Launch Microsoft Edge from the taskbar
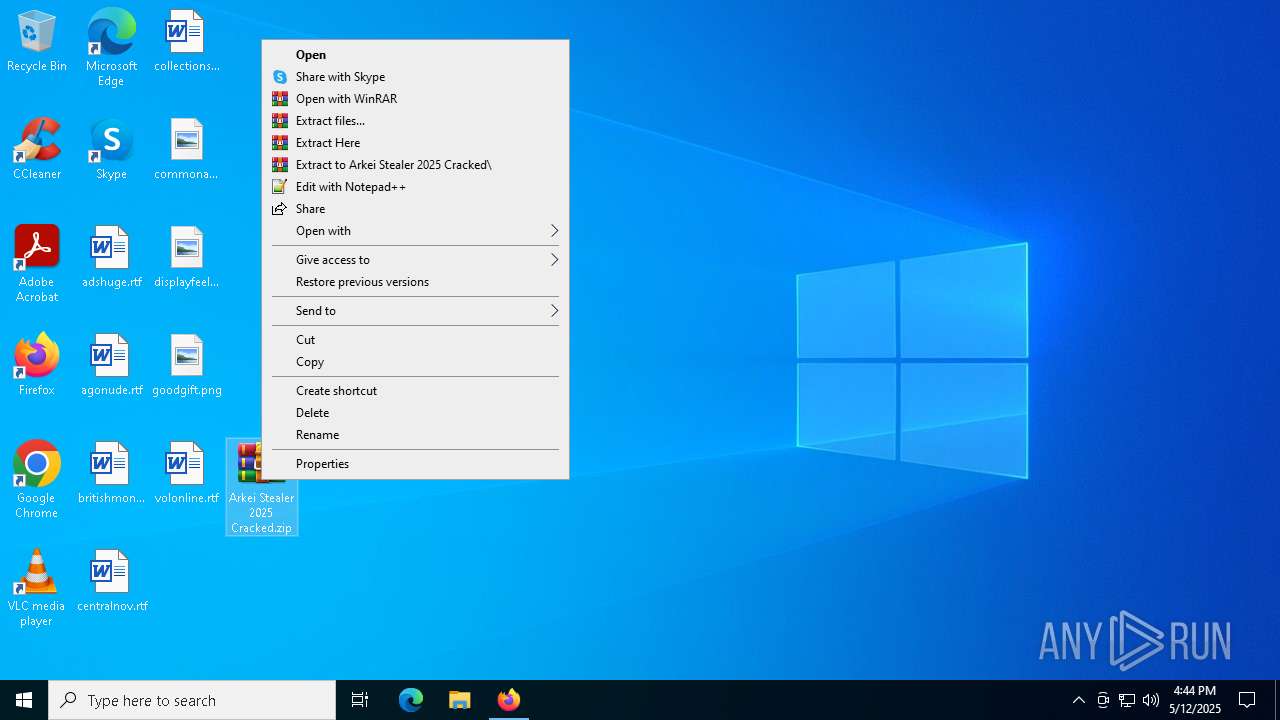This screenshot has height=720, width=1280. [411, 700]
